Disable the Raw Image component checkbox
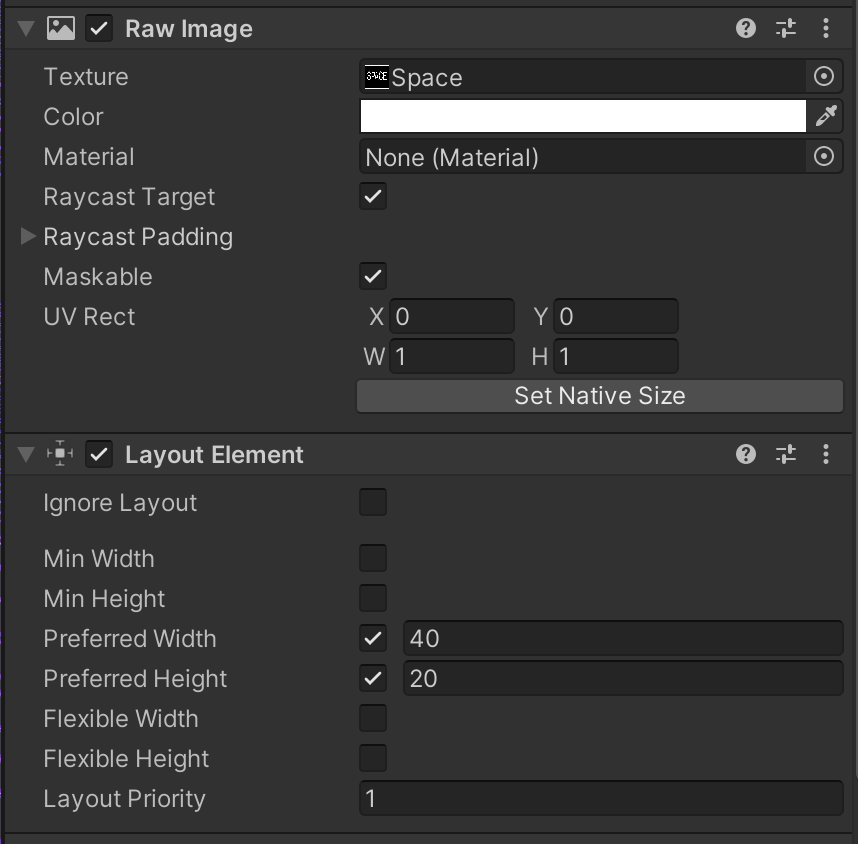Screen dimensions: 858x844 (99, 28)
